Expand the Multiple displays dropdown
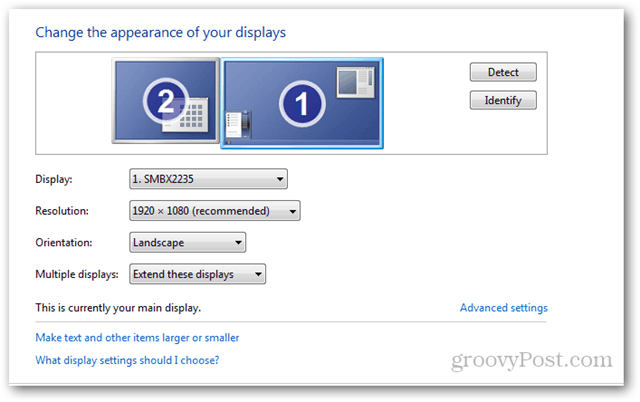Viewport: 640px width, 402px height. click(198, 274)
